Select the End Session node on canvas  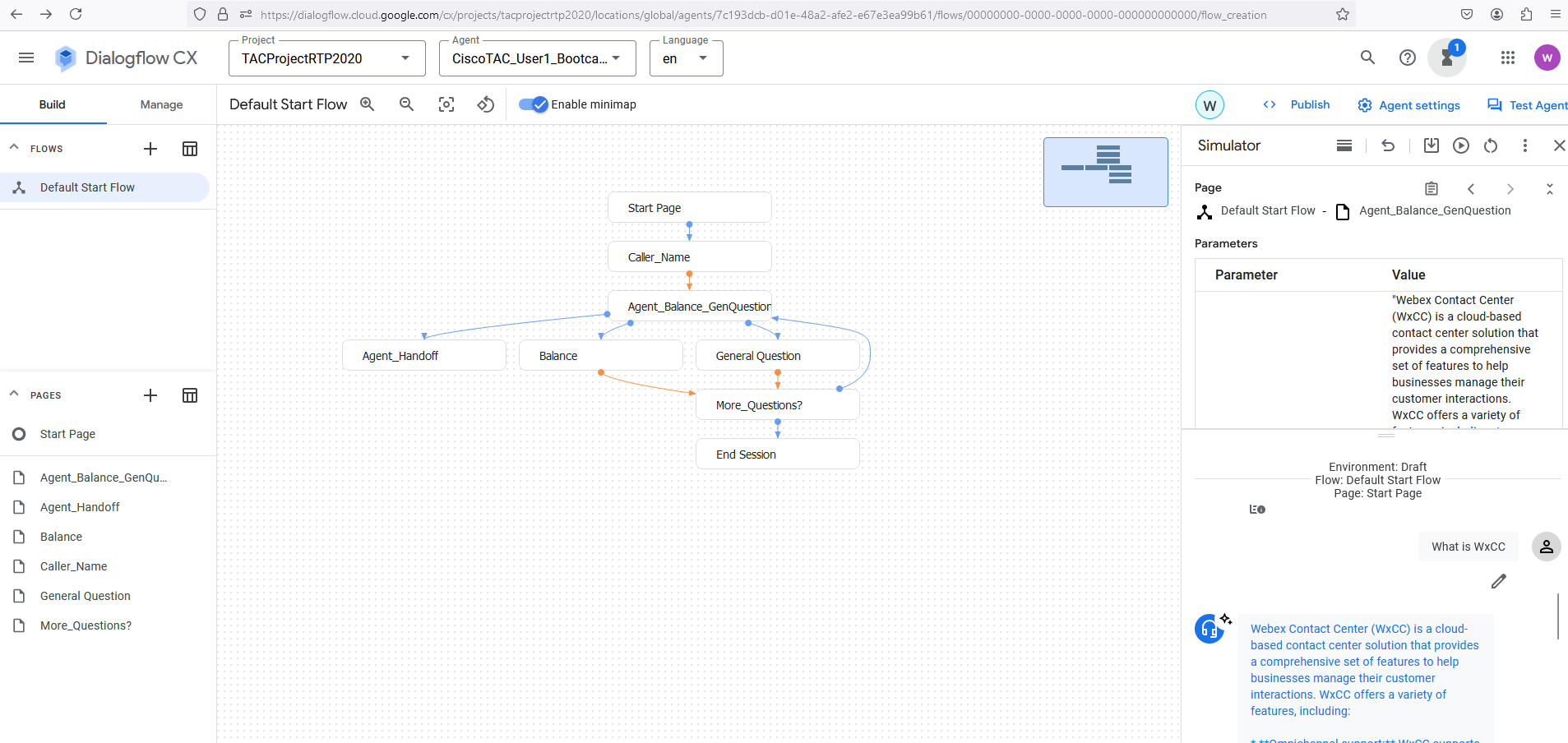pyautogui.click(x=777, y=454)
